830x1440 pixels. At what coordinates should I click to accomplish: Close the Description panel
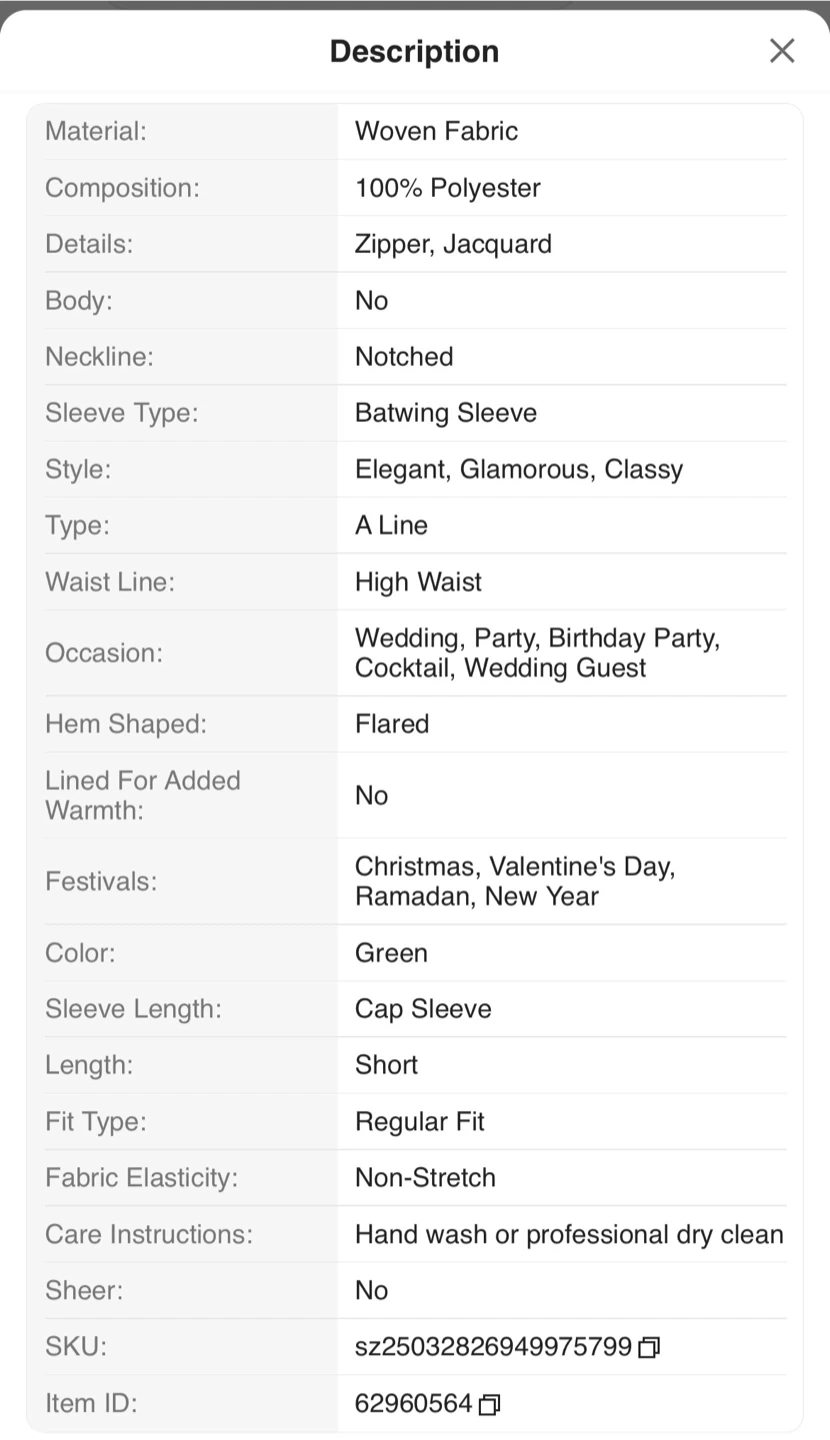click(x=782, y=51)
